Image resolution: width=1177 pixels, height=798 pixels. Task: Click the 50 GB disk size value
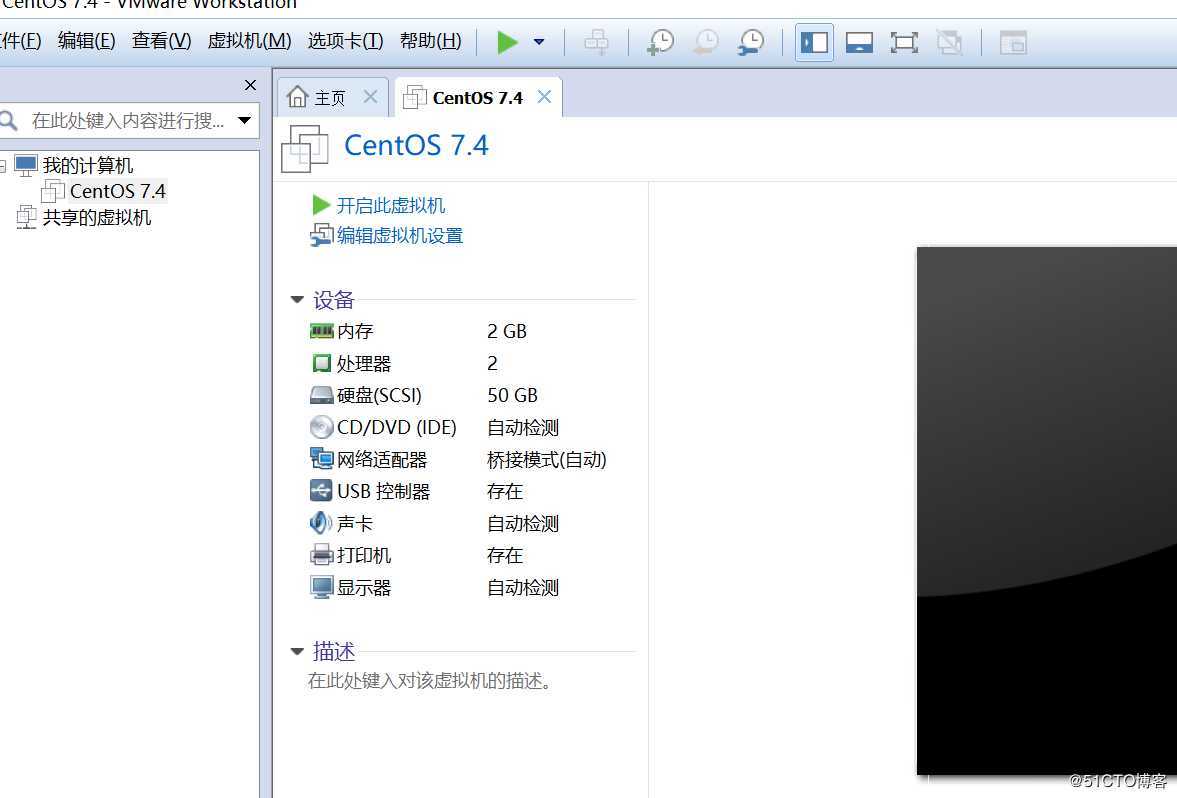pos(512,395)
